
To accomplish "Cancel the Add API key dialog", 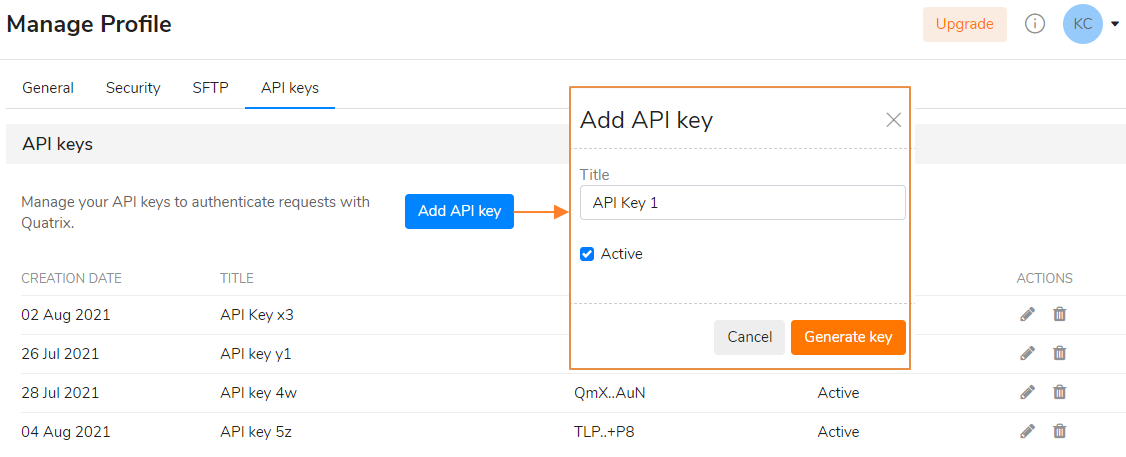I will (x=749, y=337).
